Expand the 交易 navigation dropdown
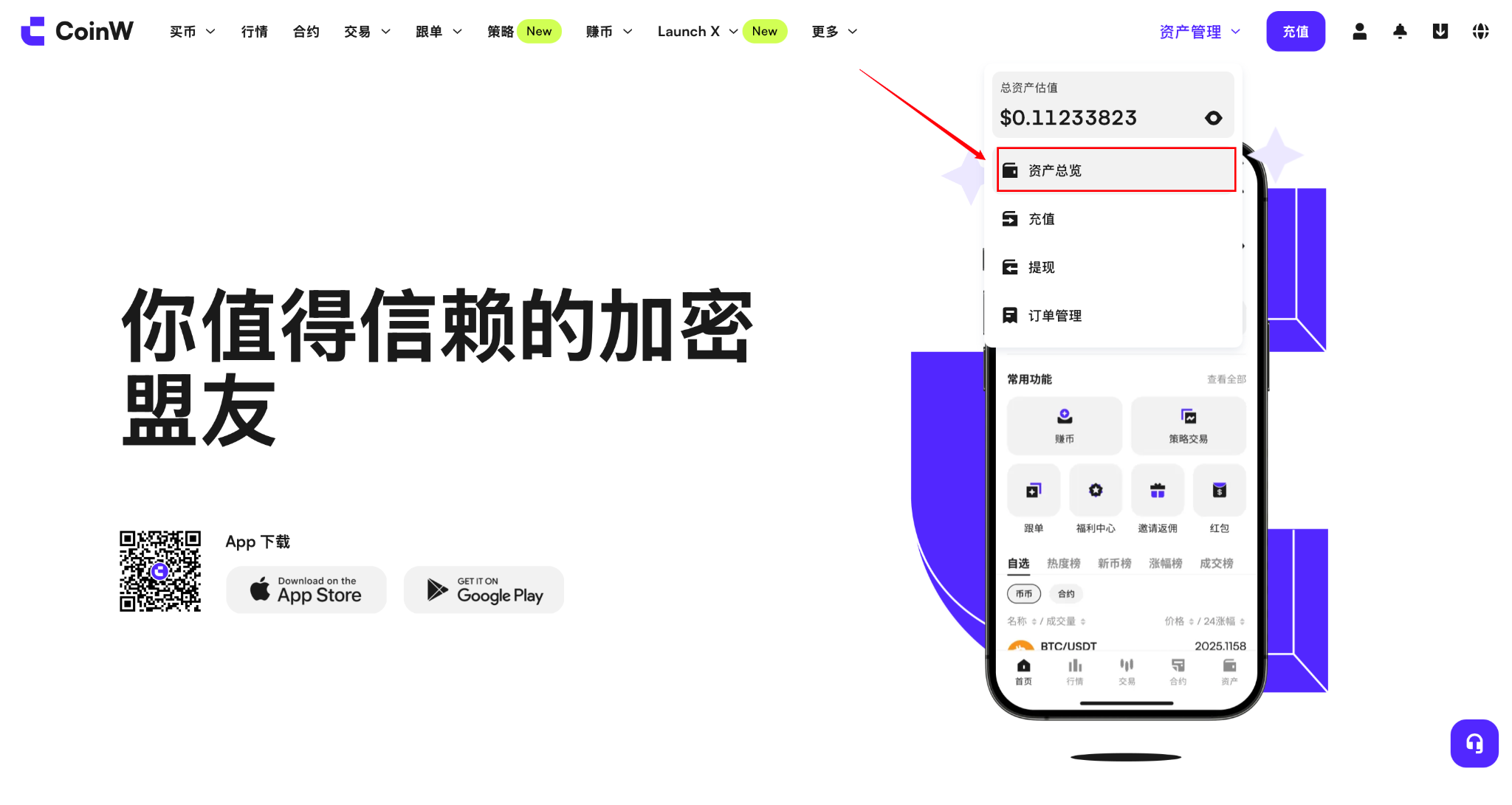 click(x=367, y=32)
